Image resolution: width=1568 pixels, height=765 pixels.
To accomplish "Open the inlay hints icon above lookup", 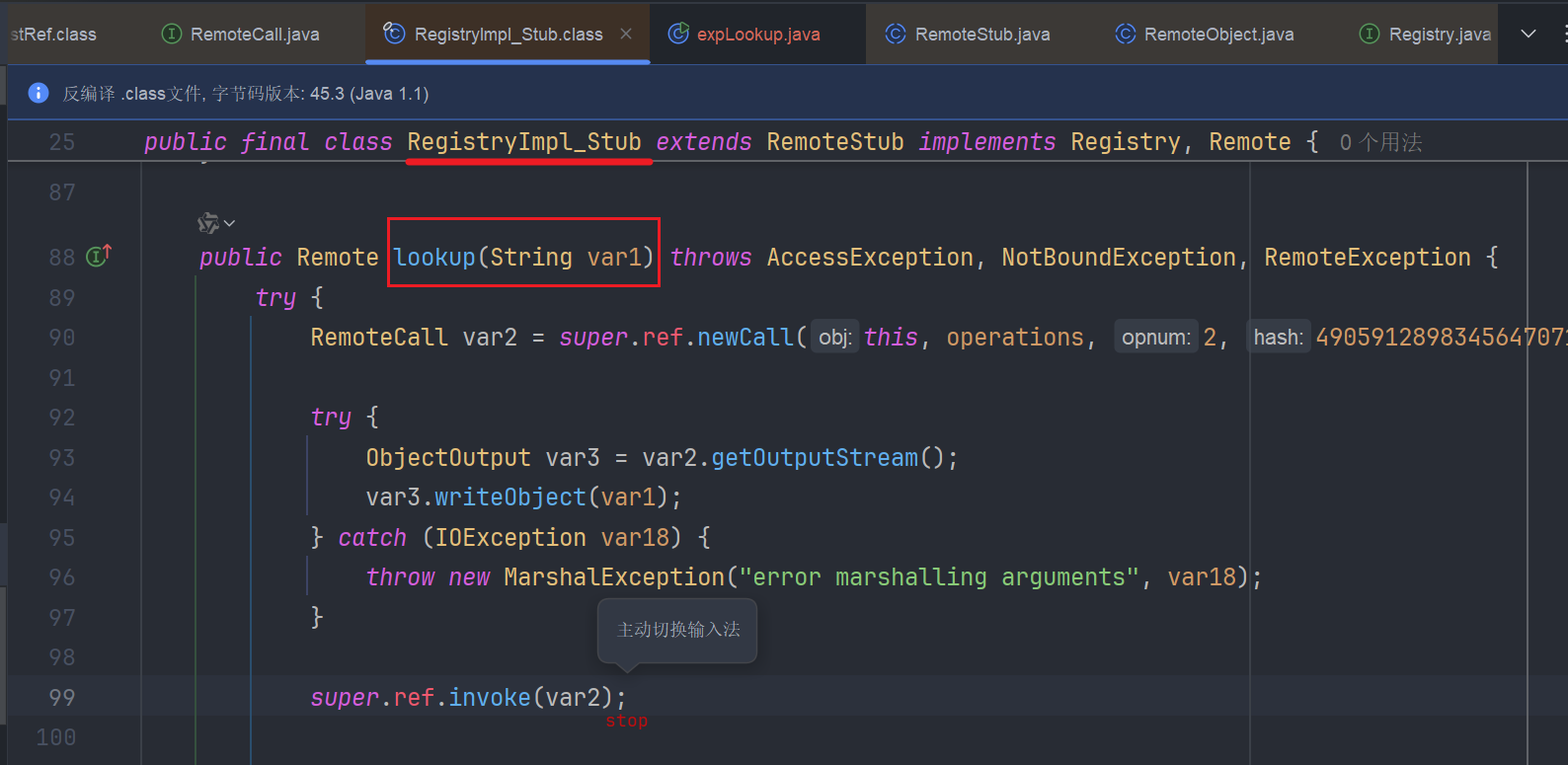I will 208,223.
